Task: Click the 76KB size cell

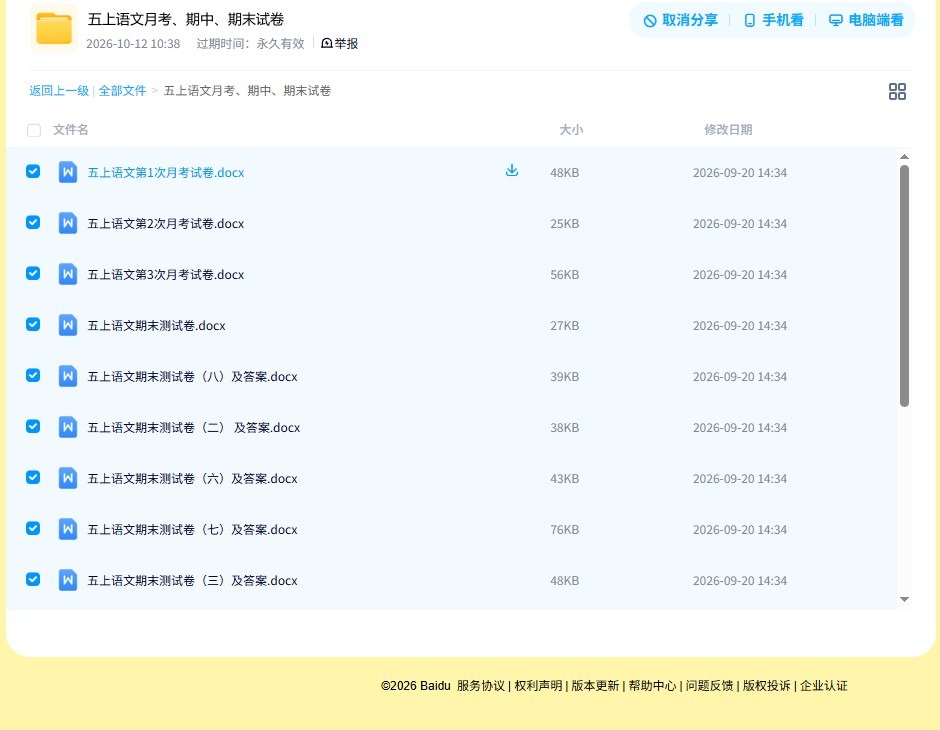Action: [x=565, y=530]
